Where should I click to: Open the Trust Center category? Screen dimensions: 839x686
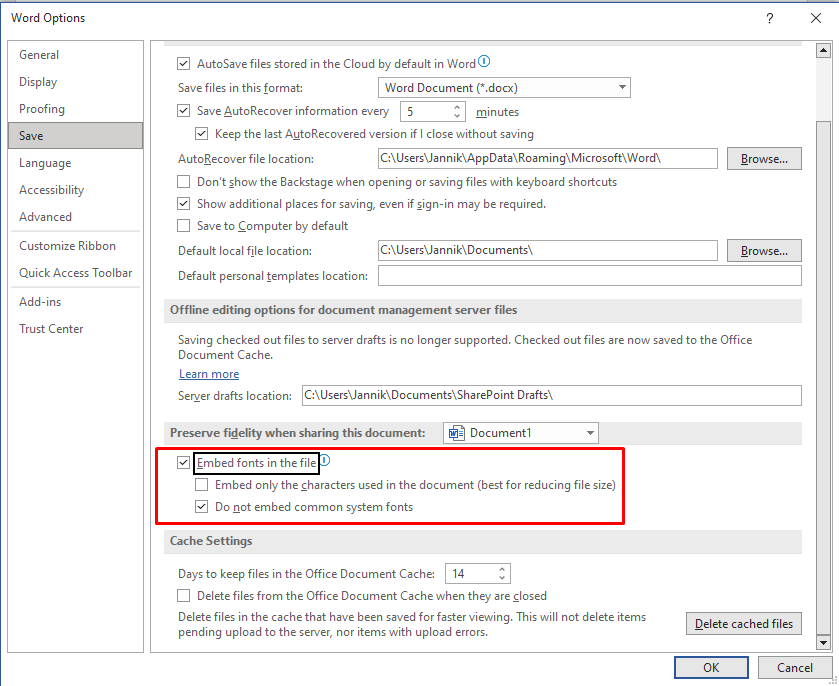[75, 329]
